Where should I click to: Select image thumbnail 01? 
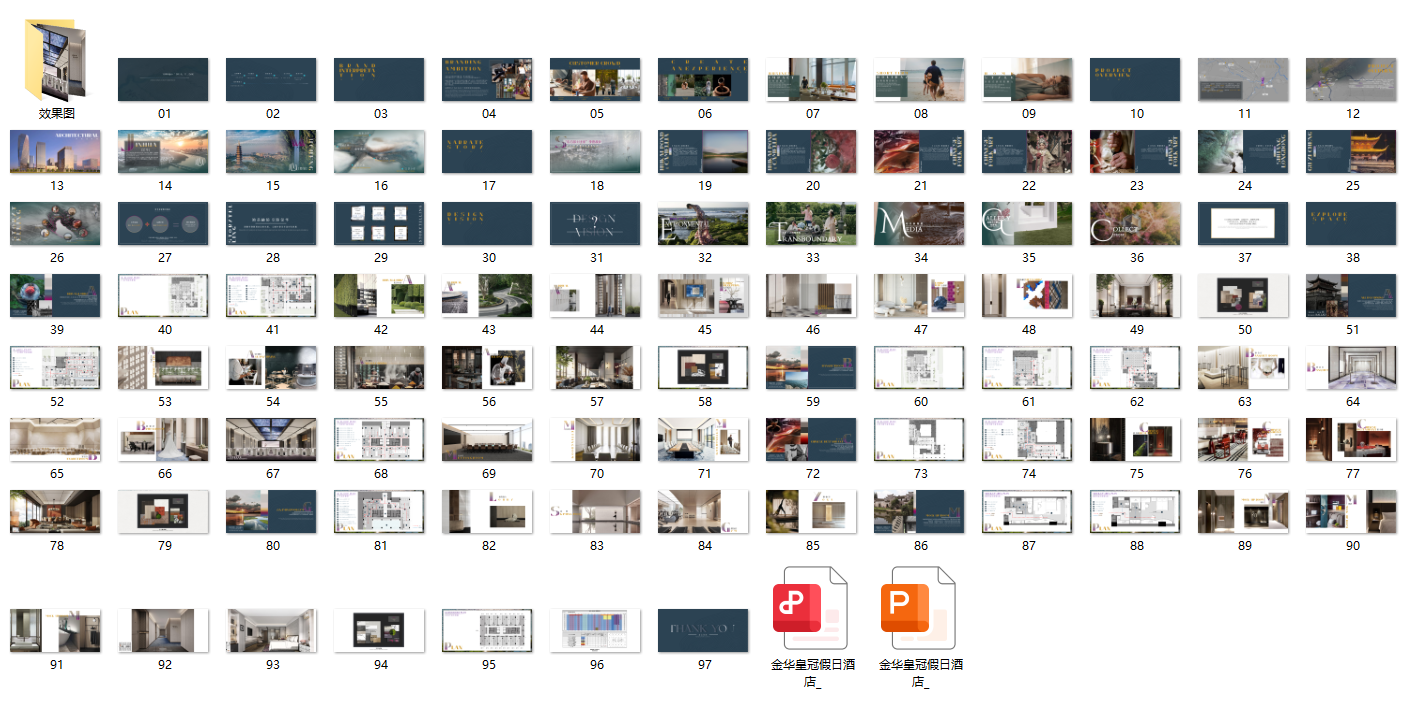click(x=163, y=79)
